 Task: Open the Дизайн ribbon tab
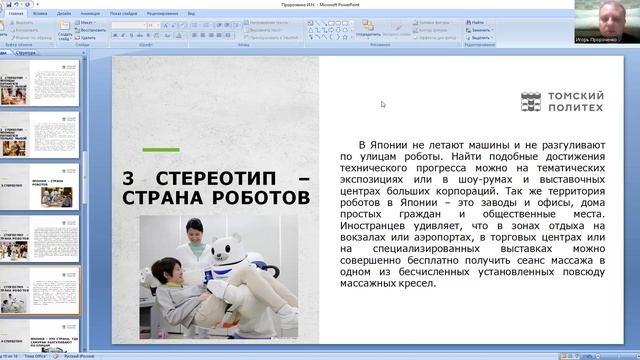click(x=64, y=13)
